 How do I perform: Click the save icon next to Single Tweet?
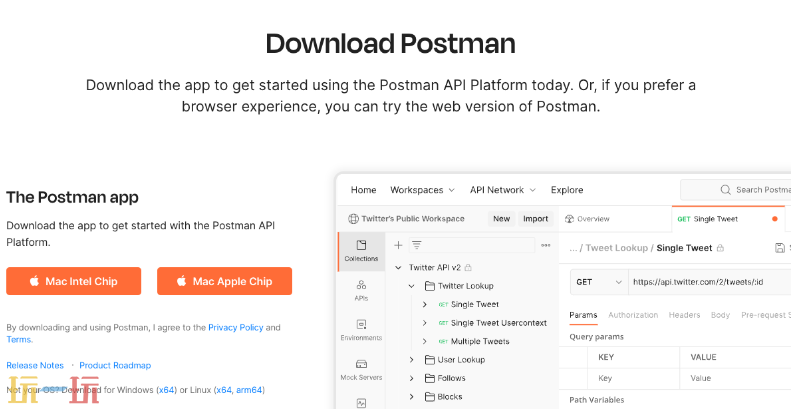(780, 247)
